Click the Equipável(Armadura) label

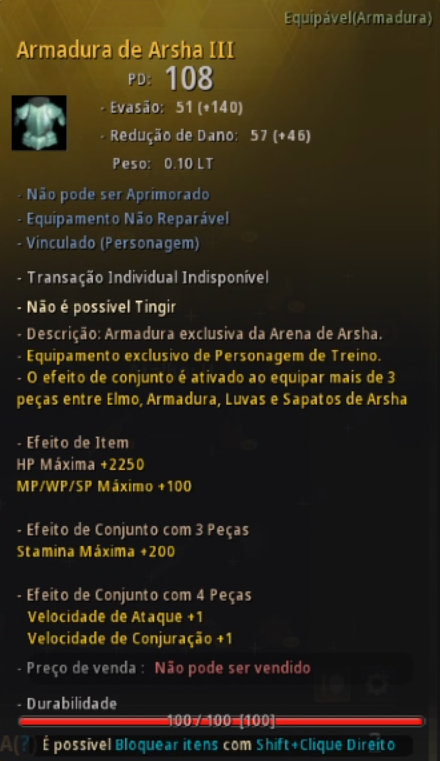pyautogui.click(x=358, y=18)
